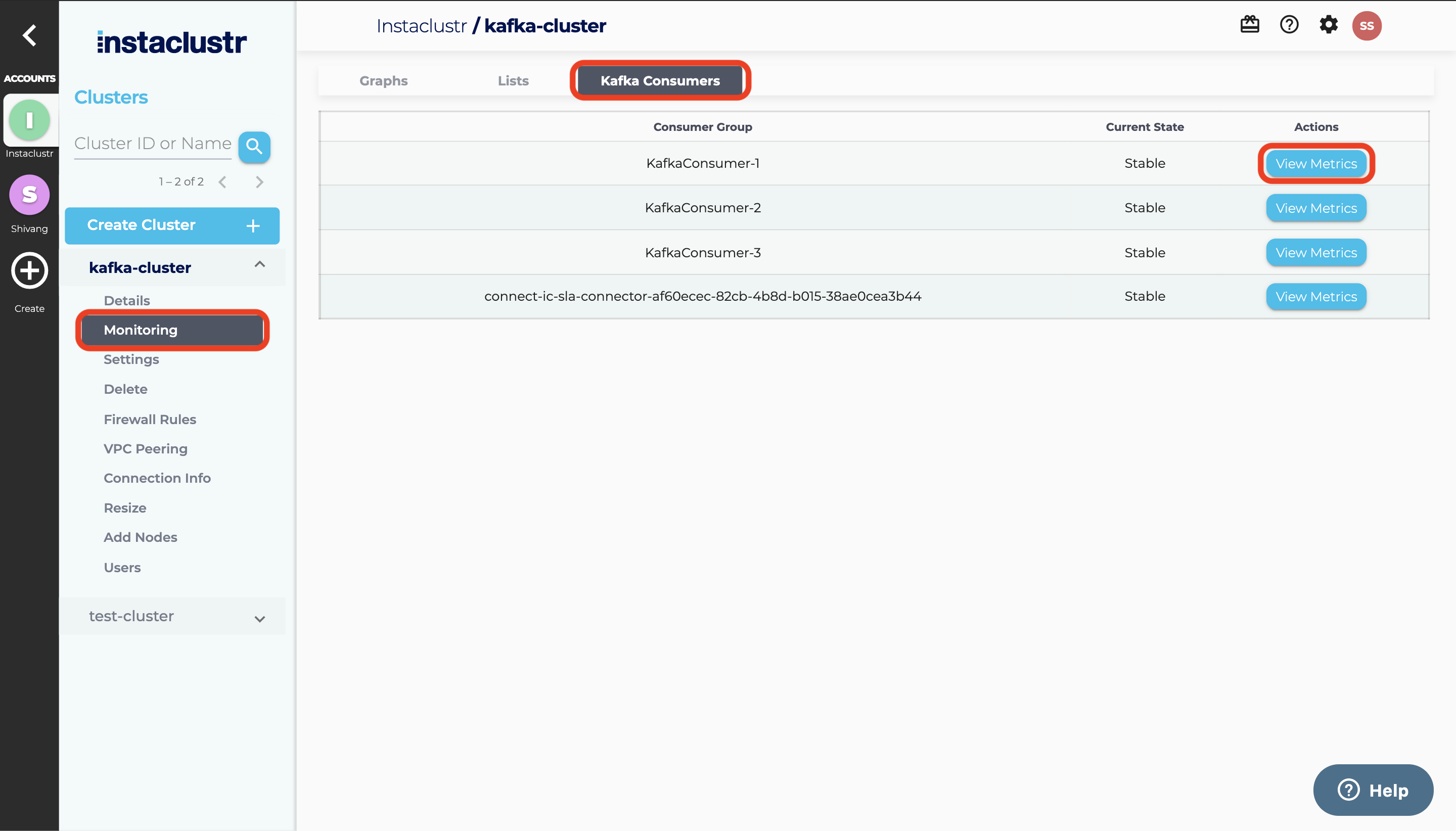Switch to the Lists tab
This screenshot has width=1456, height=831.
point(513,81)
